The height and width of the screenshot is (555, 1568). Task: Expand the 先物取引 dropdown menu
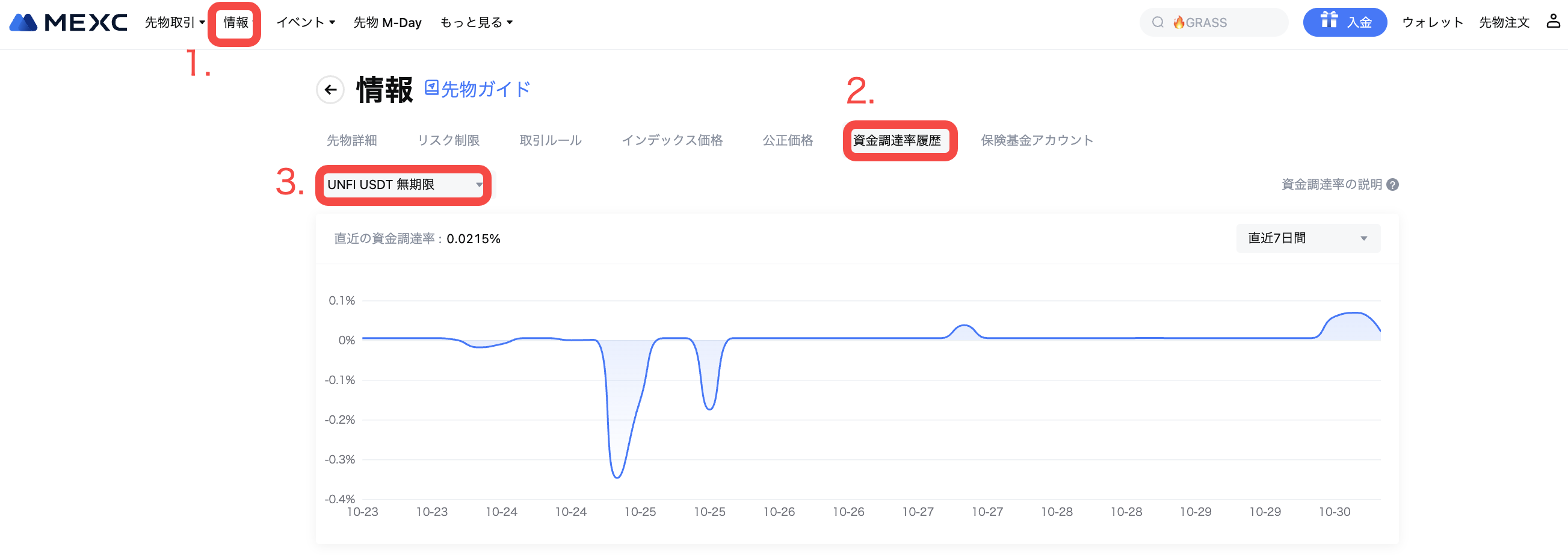point(174,22)
